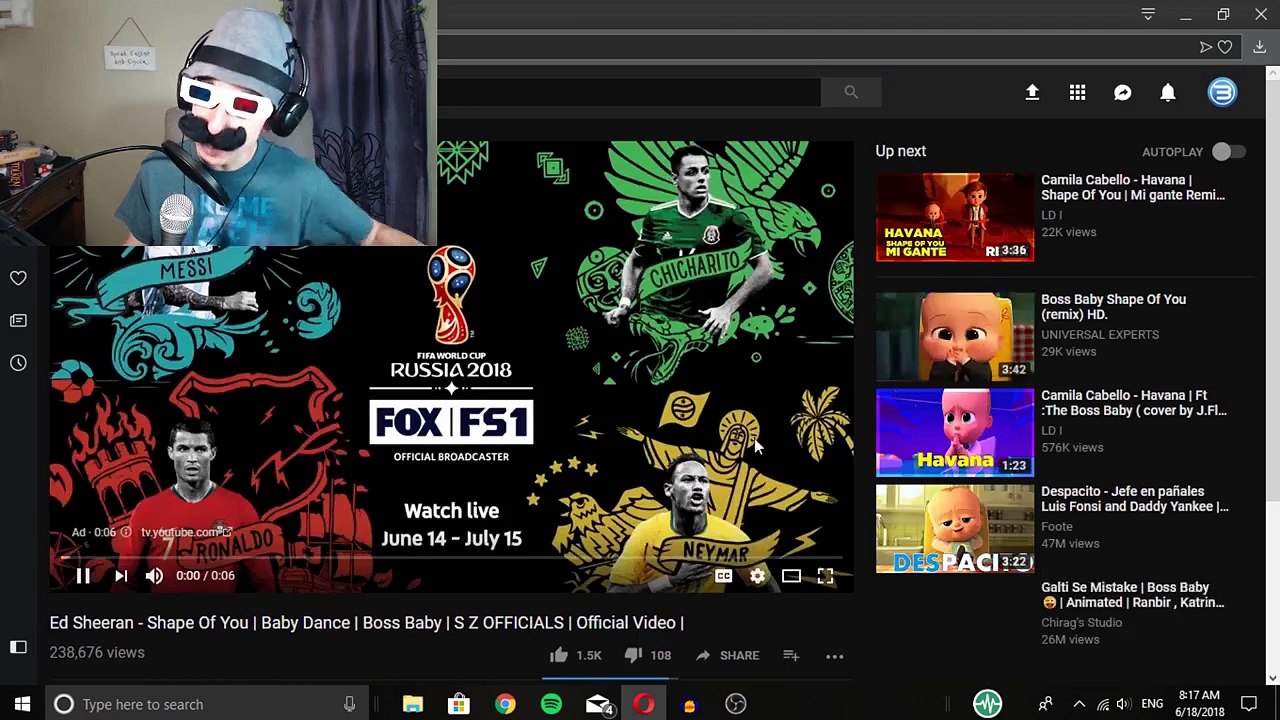The height and width of the screenshot is (720, 1280).
Task: Open 'Galti Se Mistake | Boss Baby' title
Action: pos(1132,595)
